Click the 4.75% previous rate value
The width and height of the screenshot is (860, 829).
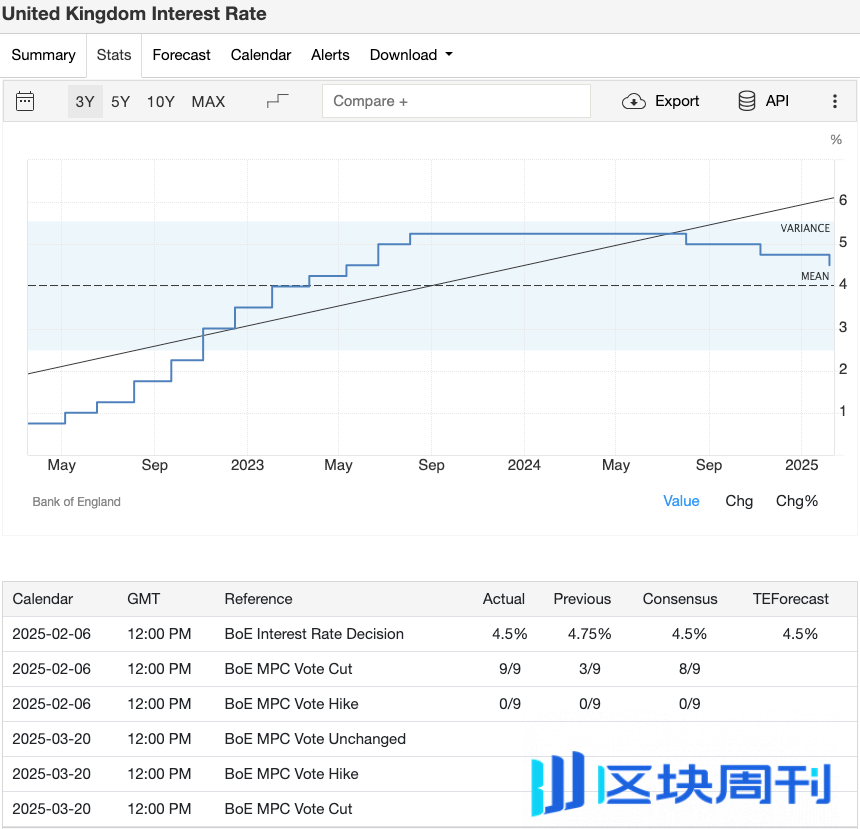coord(590,634)
